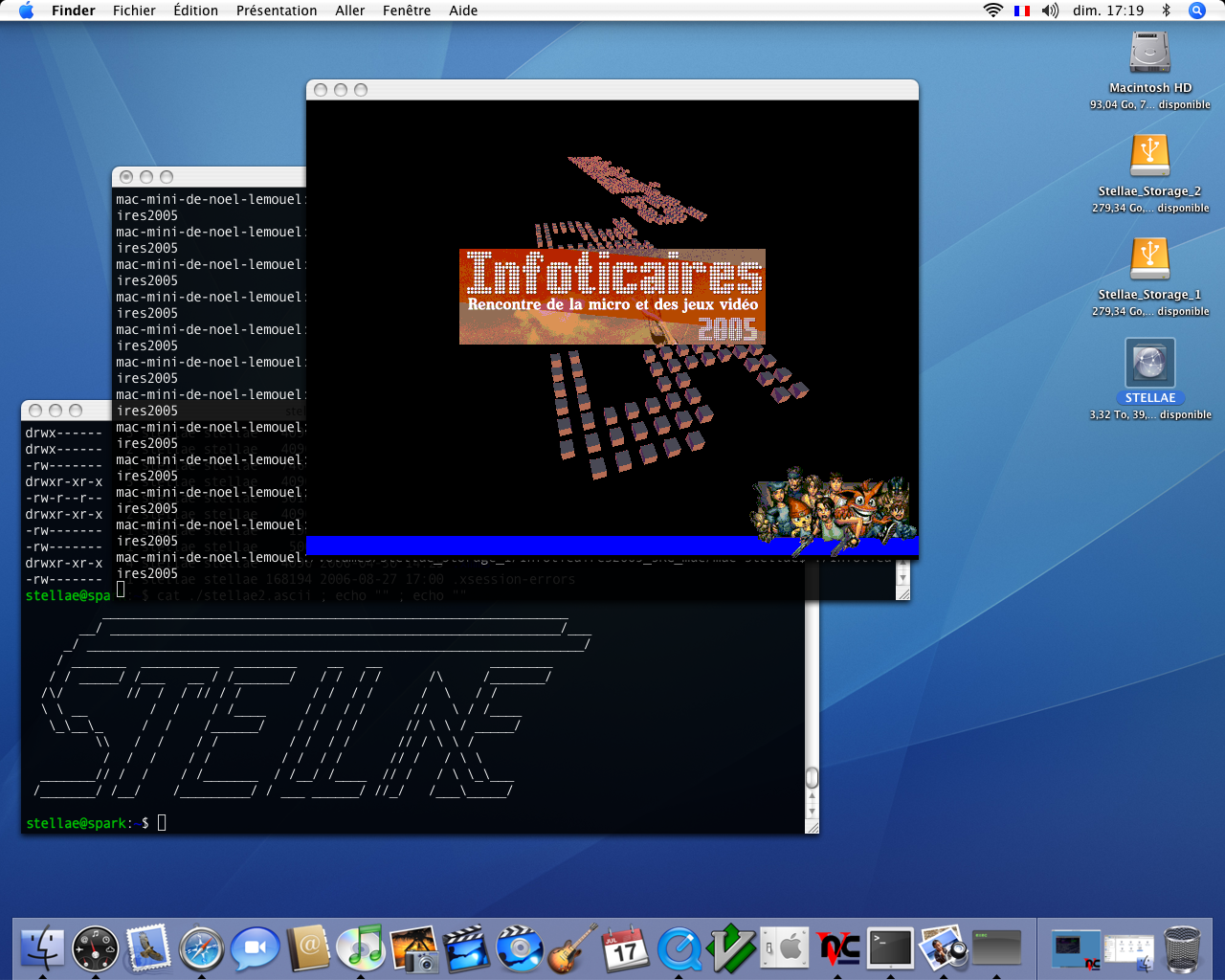The width and height of the screenshot is (1225, 980).
Task: Click "Rencontre de la micro et des jeux vidéo"
Action: [612, 304]
